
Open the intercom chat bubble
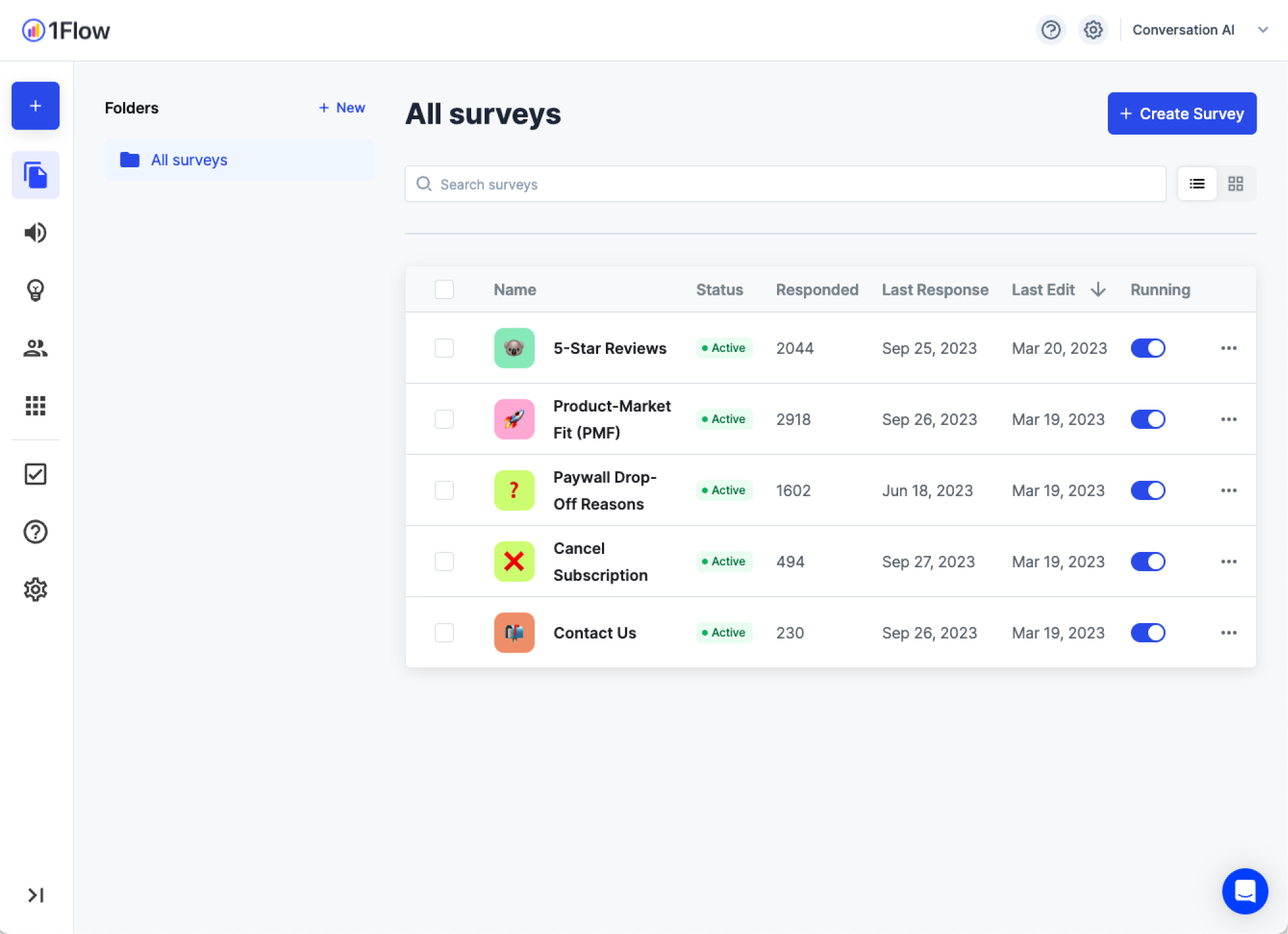[x=1244, y=891]
